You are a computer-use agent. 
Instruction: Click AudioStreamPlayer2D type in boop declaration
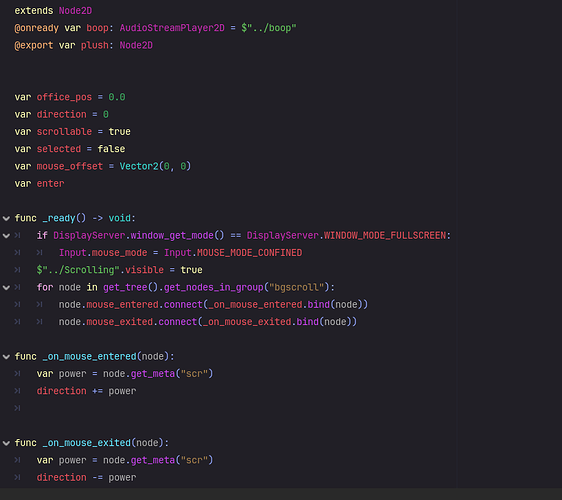click(172, 28)
